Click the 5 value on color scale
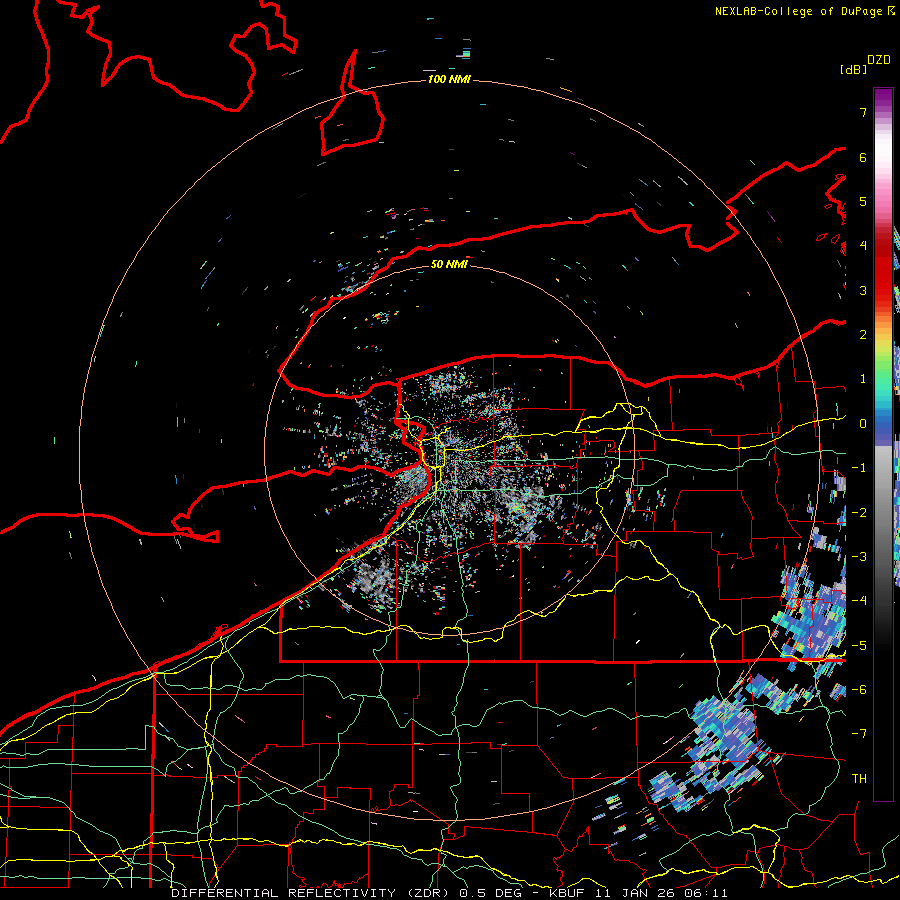This screenshot has width=900, height=900. (x=863, y=201)
